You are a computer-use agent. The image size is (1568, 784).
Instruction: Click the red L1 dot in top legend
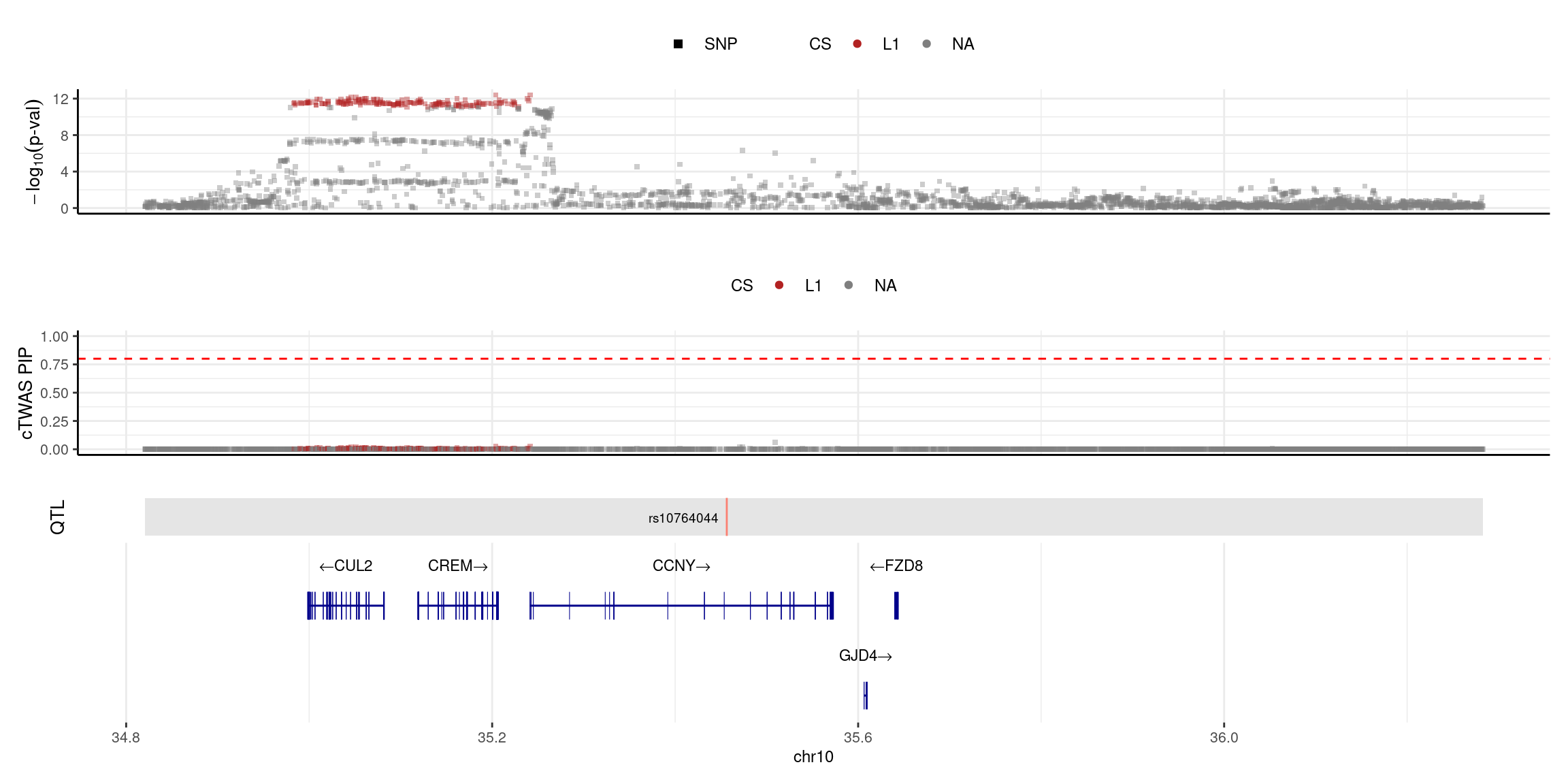pyautogui.click(x=857, y=44)
